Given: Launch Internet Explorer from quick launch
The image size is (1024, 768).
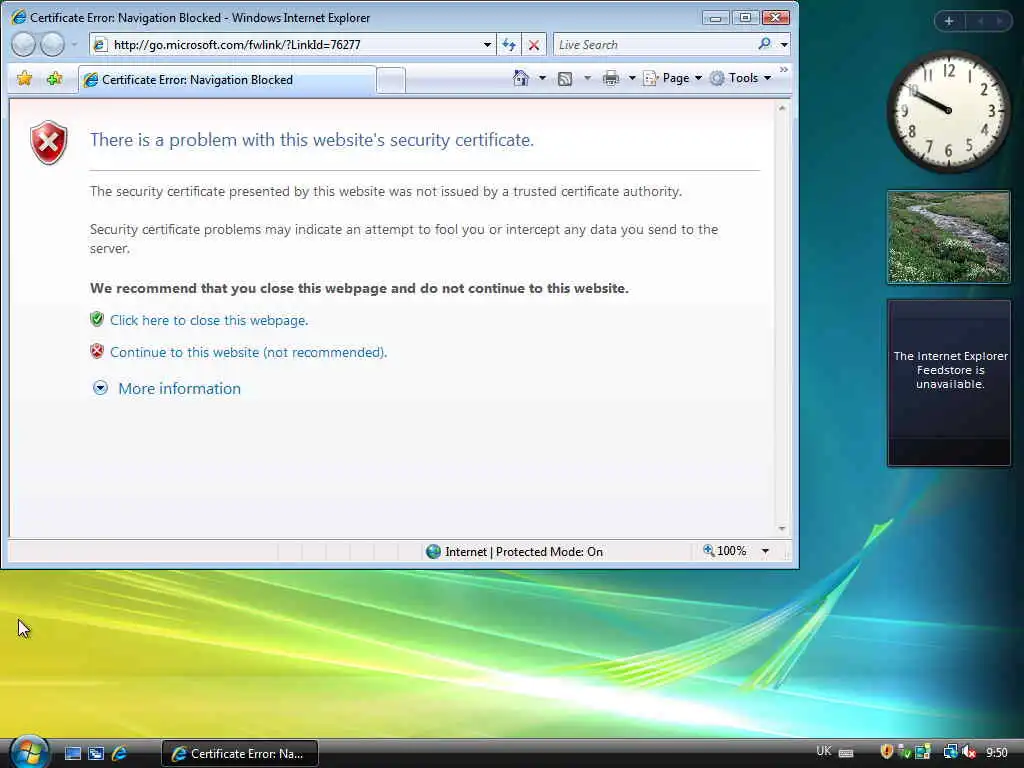Looking at the screenshot, I should 119,753.
